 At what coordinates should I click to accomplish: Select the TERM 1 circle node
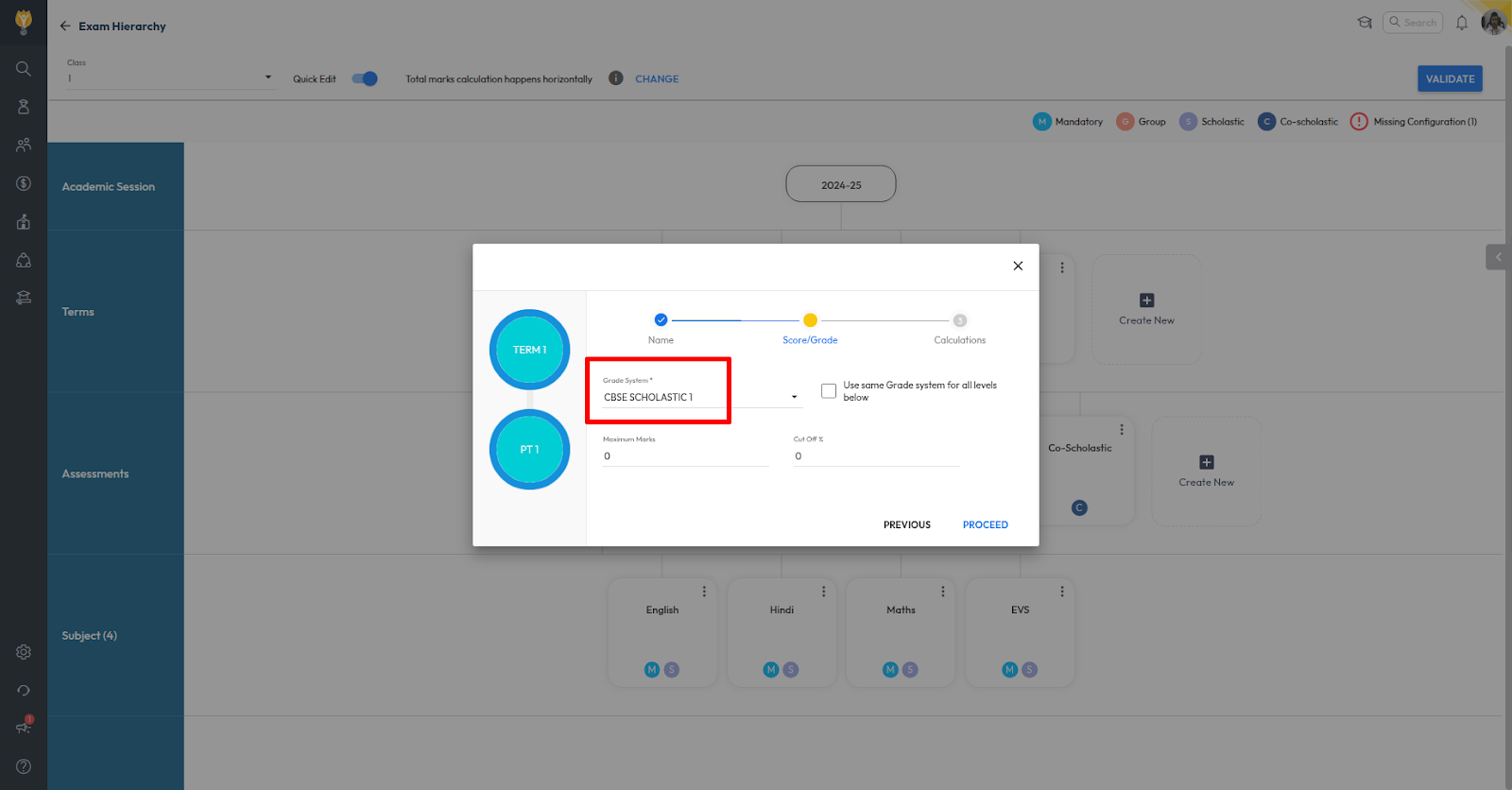(x=529, y=350)
